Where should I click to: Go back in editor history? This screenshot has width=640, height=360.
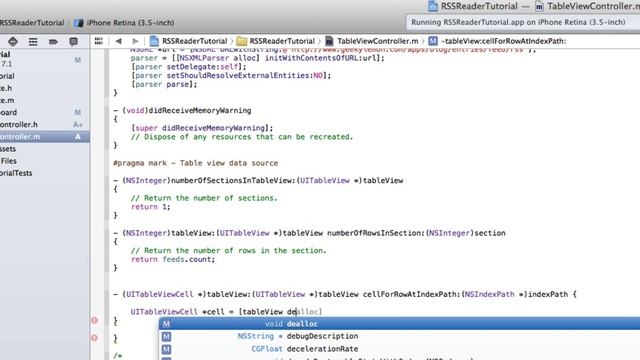118,41
